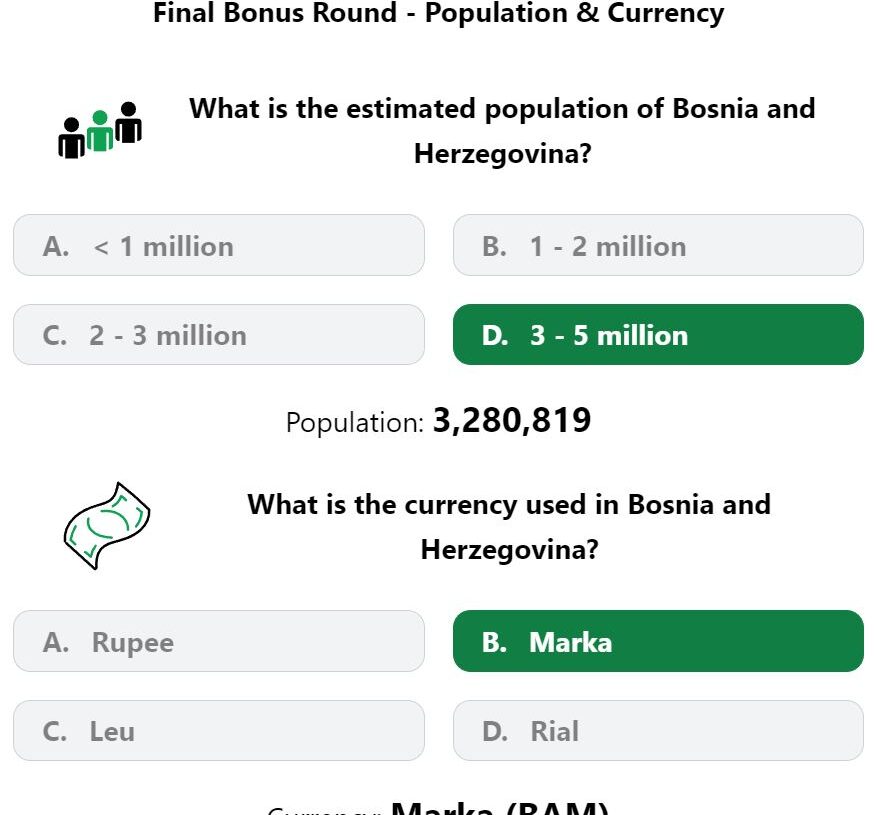Viewport: 876px width, 815px height.
Task: Select answer A, less than 1 million
Action: (218, 245)
